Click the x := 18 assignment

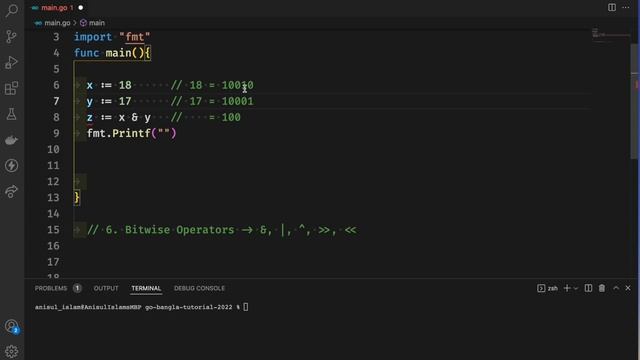pos(109,85)
